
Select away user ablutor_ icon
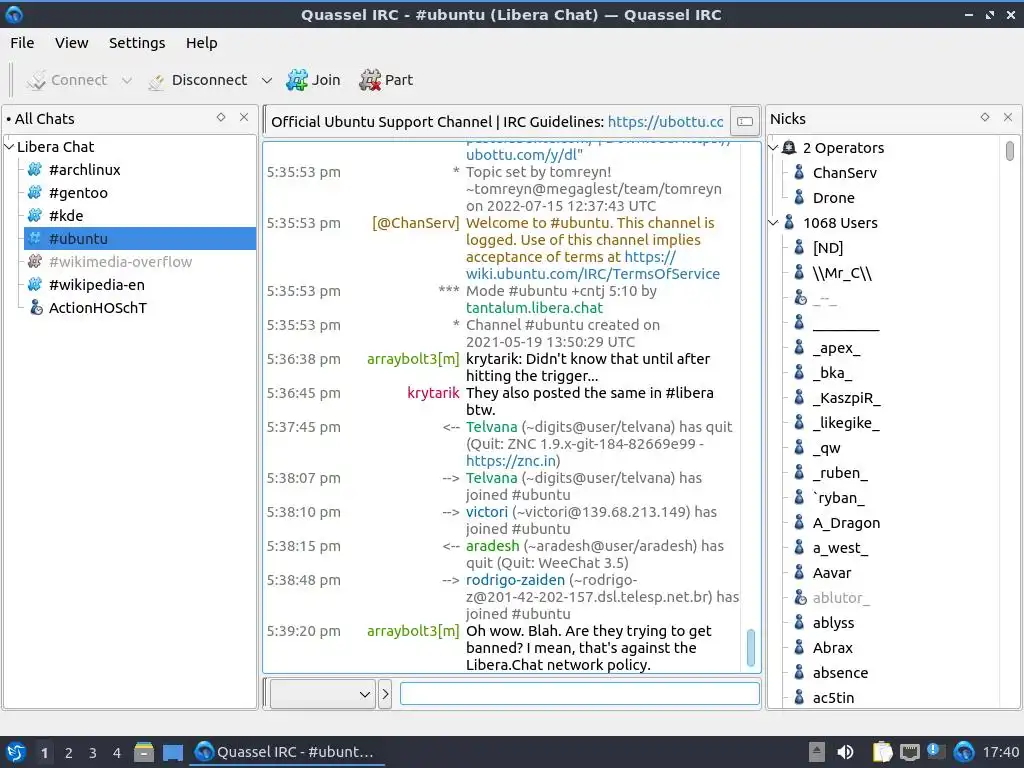800,598
